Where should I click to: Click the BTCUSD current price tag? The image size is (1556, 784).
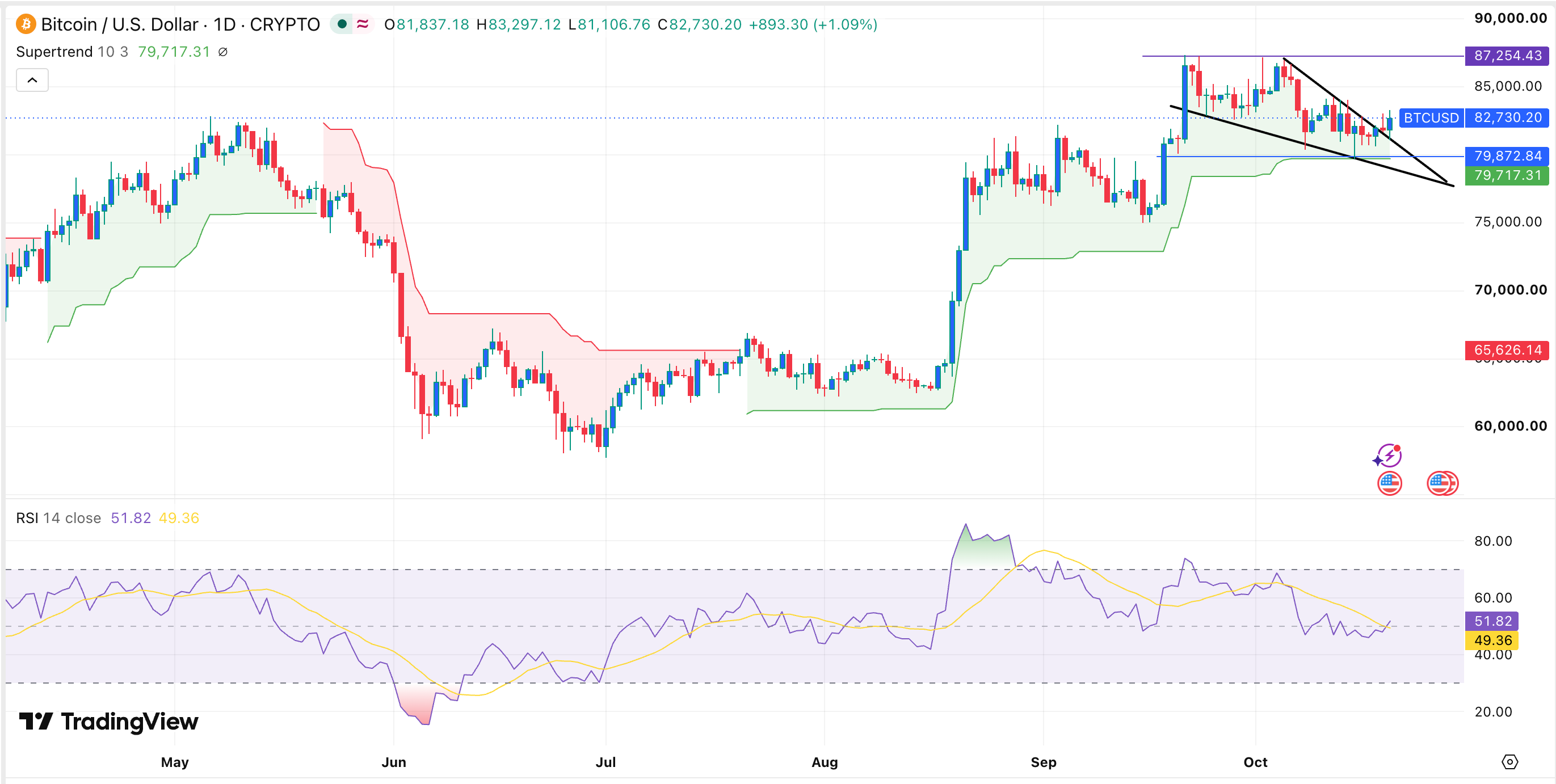click(x=1474, y=118)
